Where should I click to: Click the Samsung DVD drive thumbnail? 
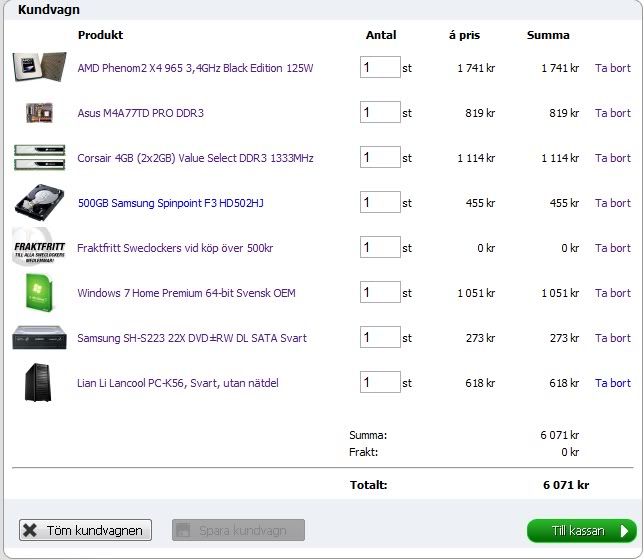tap(39, 338)
